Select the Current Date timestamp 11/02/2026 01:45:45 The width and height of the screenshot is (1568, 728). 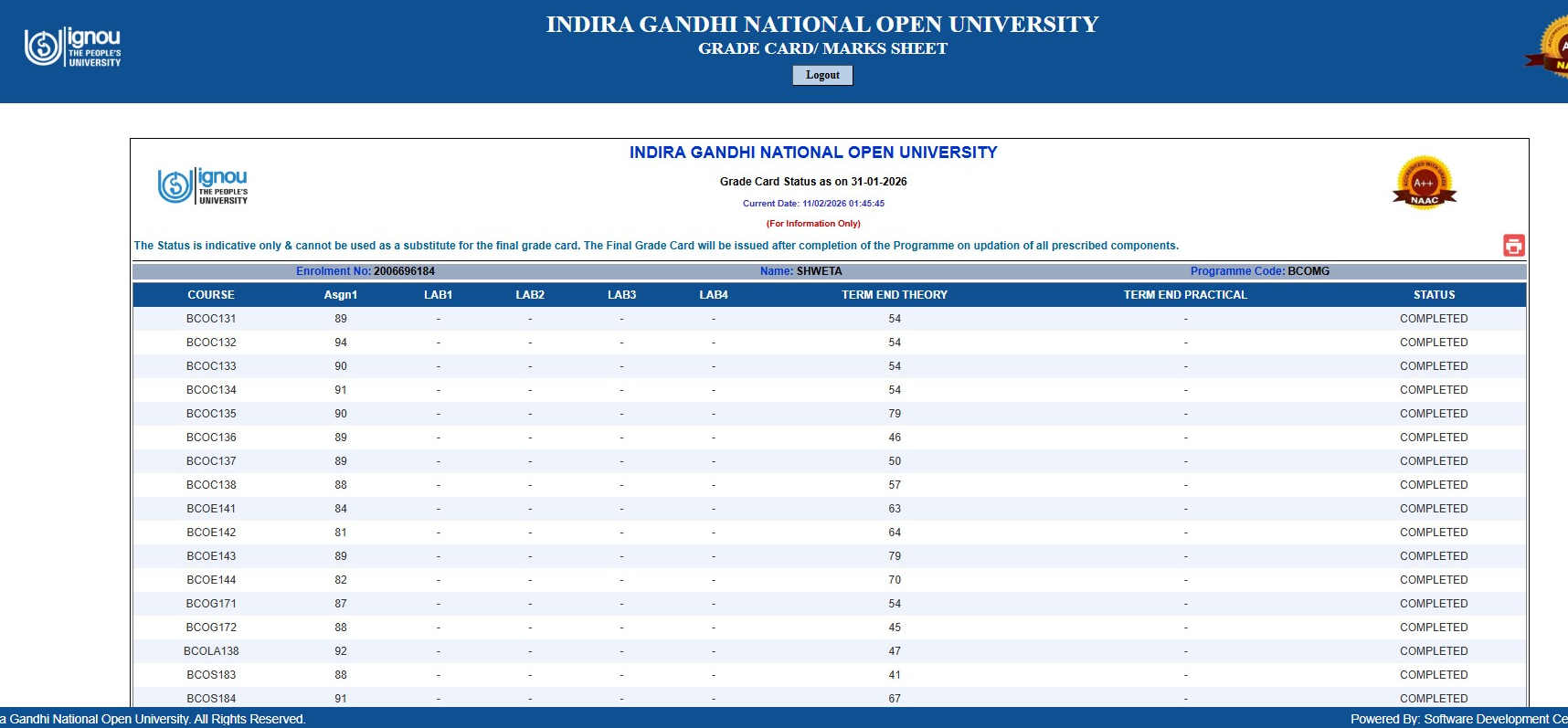[x=843, y=204]
